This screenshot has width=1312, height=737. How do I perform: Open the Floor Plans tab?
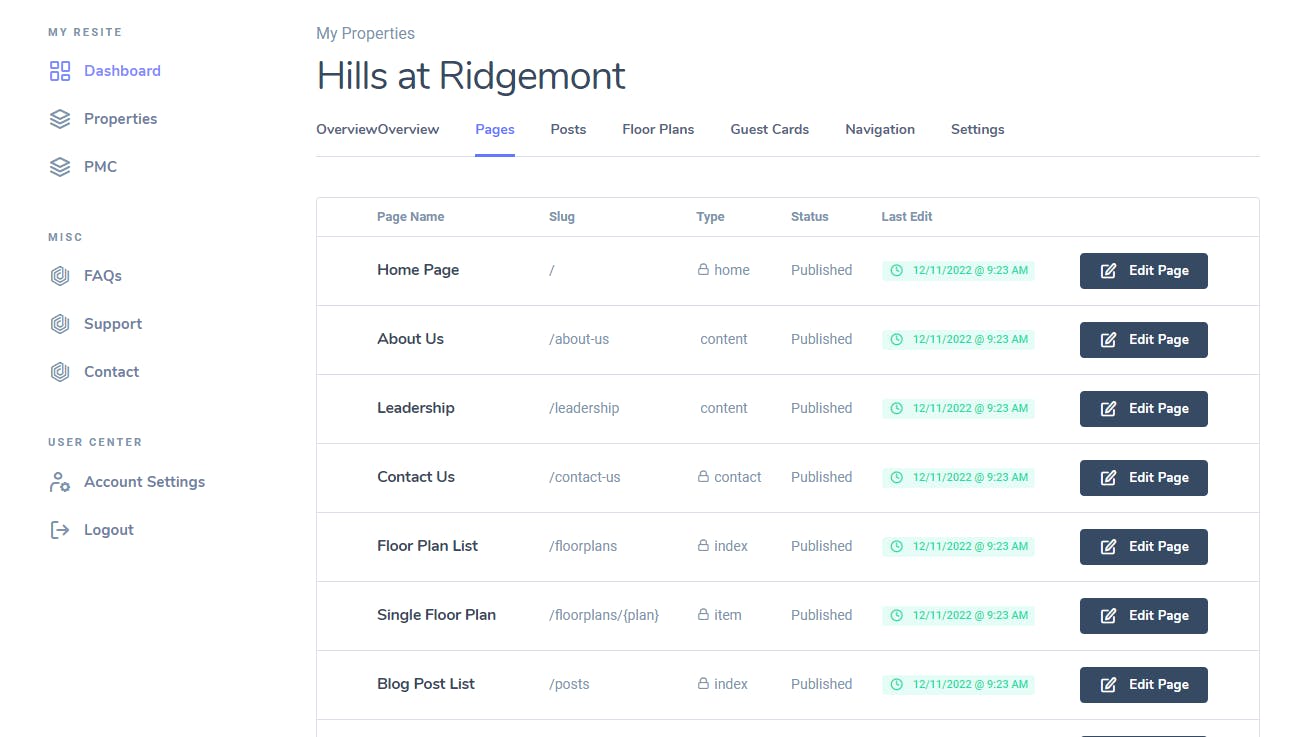[658, 129]
